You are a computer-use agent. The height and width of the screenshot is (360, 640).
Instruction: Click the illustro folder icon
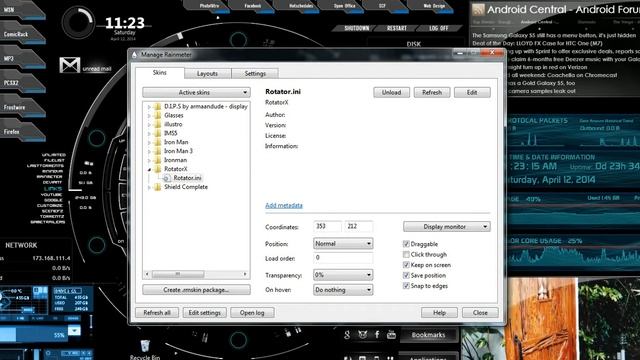click(158, 124)
